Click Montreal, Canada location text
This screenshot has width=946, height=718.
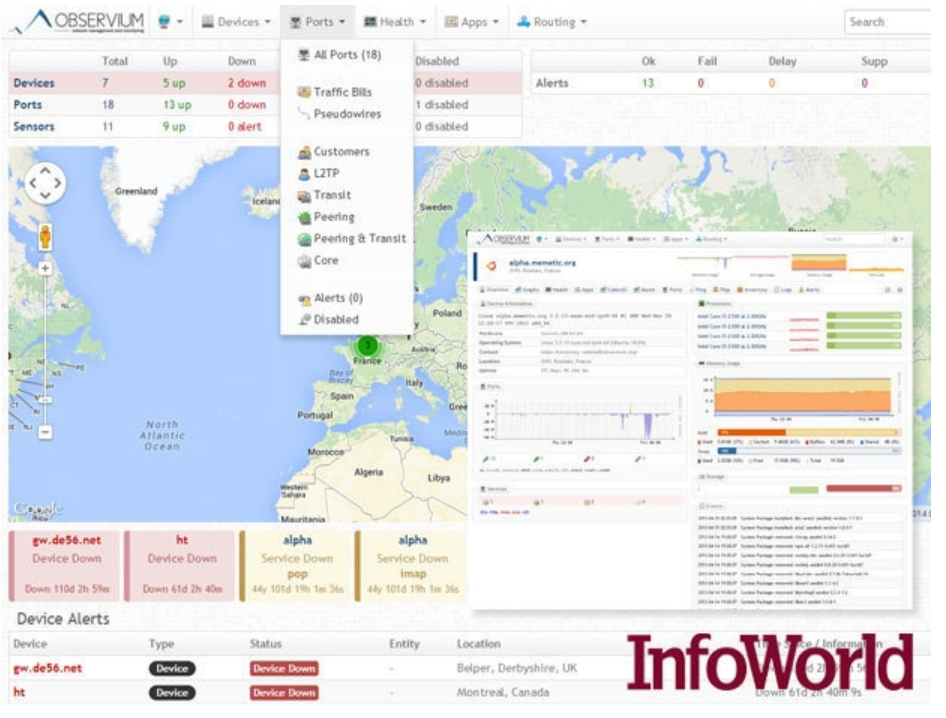coord(503,693)
